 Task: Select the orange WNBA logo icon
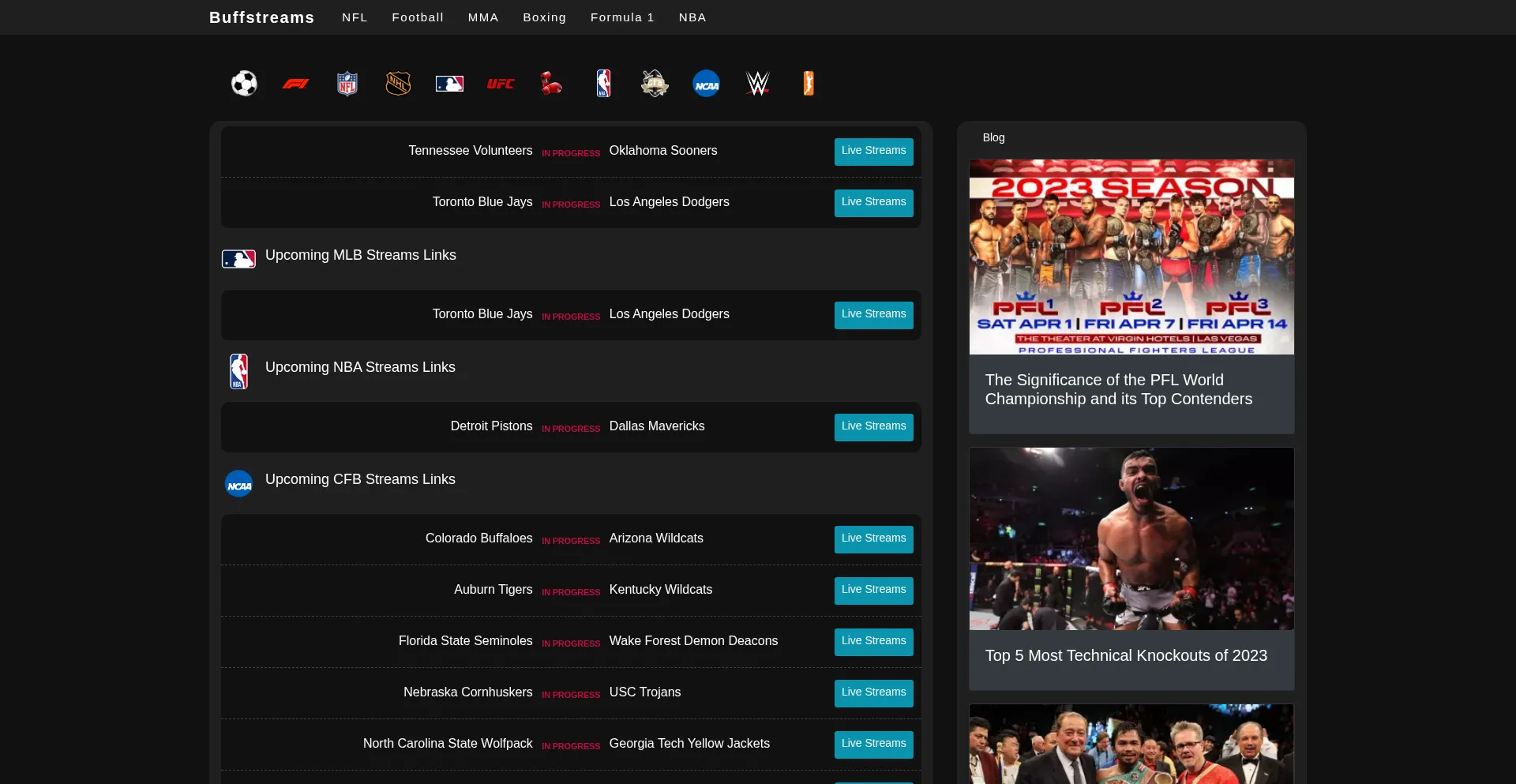tap(809, 83)
